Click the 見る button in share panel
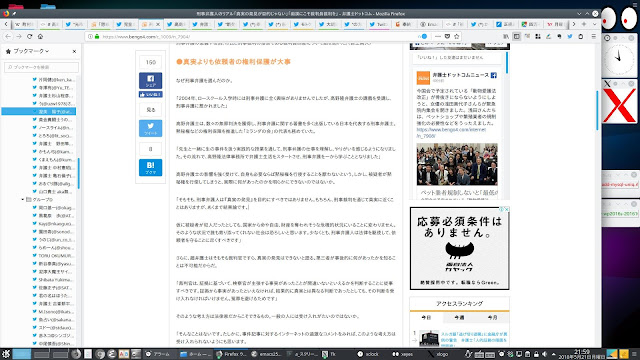The height and width of the screenshot is (360, 640). click(x=151, y=110)
